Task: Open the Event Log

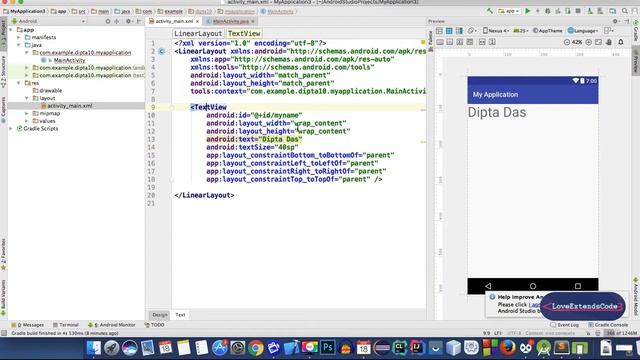Action: coord(565,325)
